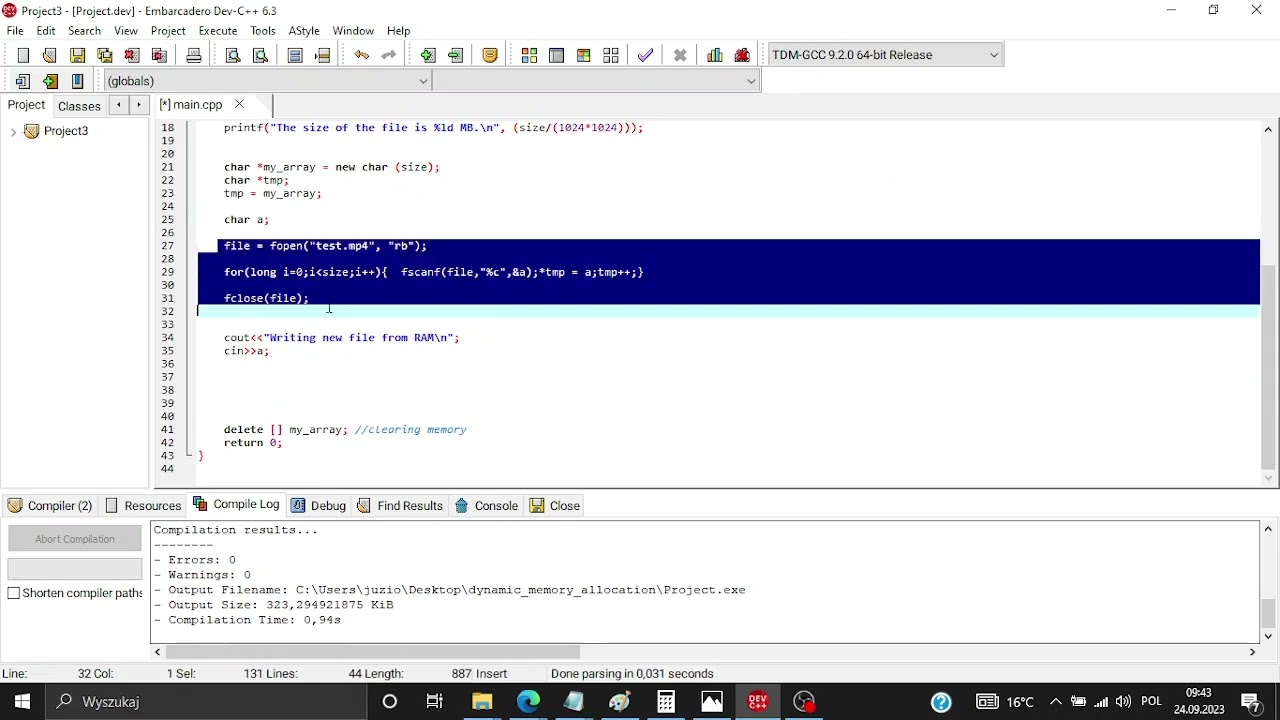This screenshot has width=1280, height=720.
Task: Click the Replace toolbar icon
Action: click(260, 55)
